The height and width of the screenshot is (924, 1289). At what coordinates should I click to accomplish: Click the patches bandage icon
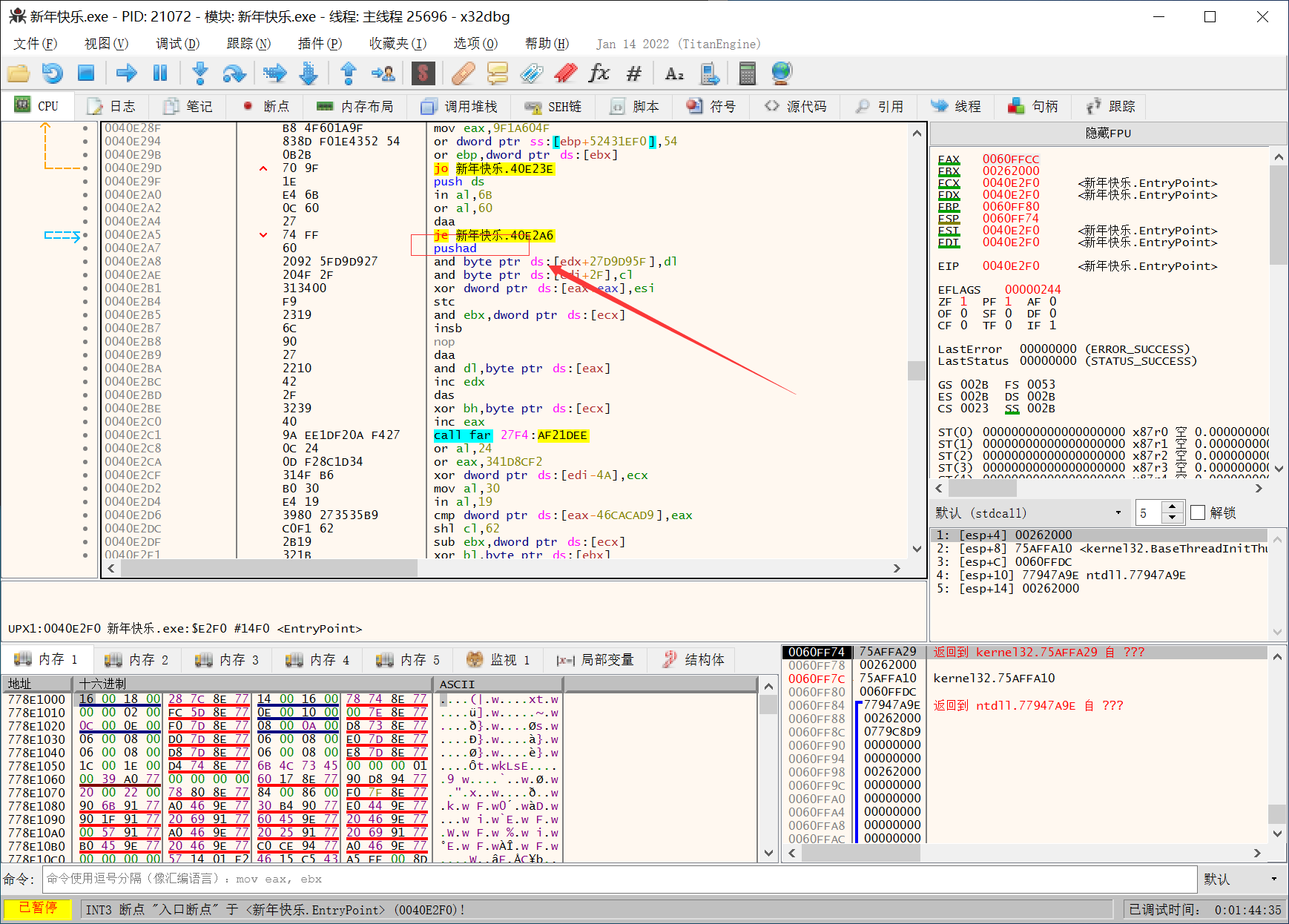(x=463, y=73)
